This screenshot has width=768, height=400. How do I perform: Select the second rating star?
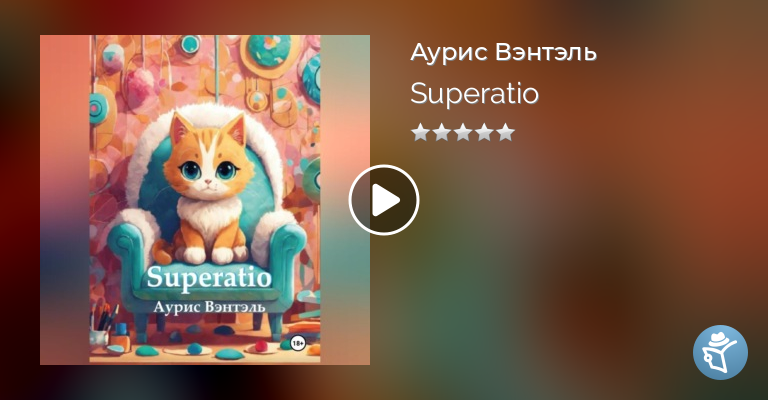pos(441,132)
